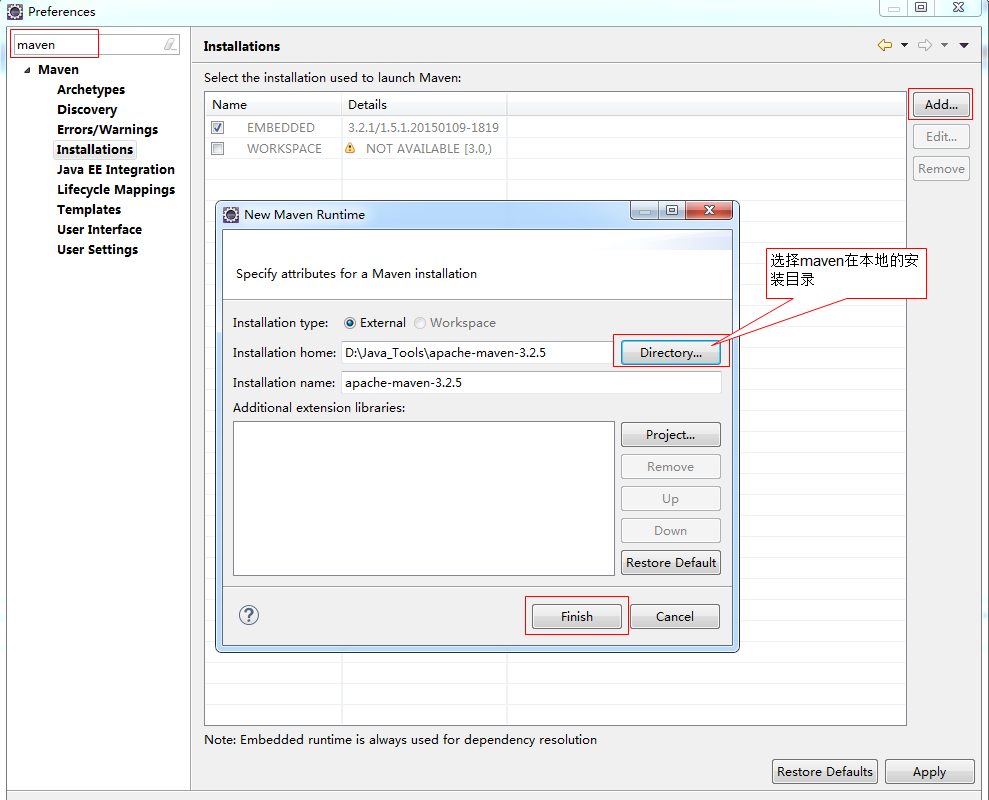Click the Edit... installation button
This screenshot has height=800, width=989.
[x=941, y=137]
